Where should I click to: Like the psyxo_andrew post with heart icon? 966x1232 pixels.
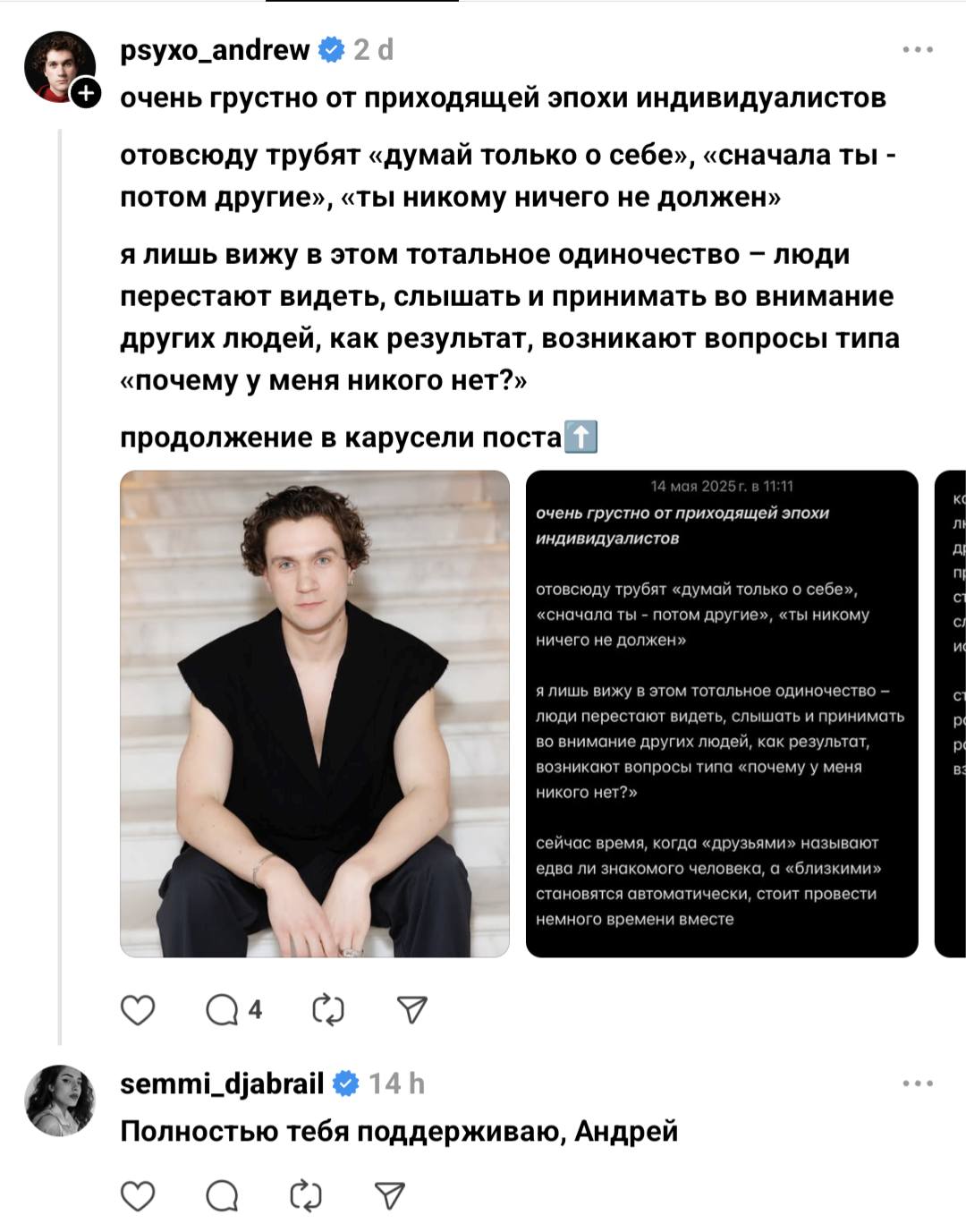pyautogui.click(x=138, y=1010)
